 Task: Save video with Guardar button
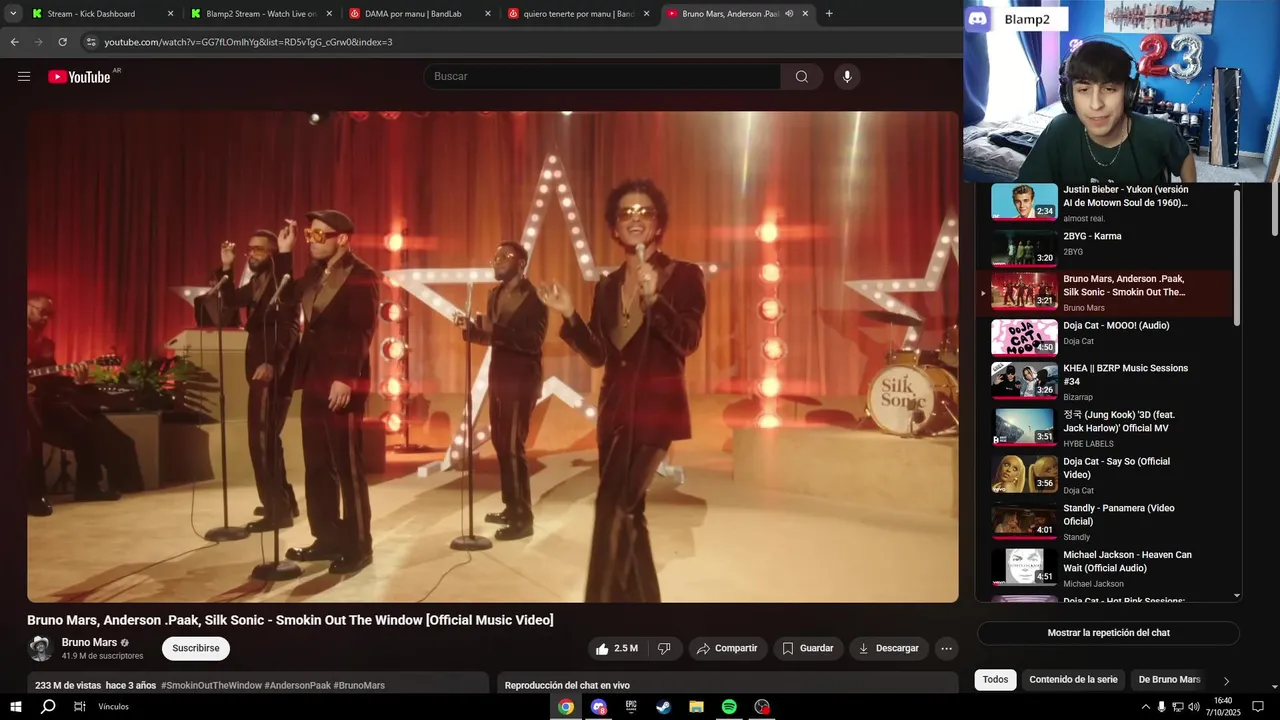(x=808, y=648)
